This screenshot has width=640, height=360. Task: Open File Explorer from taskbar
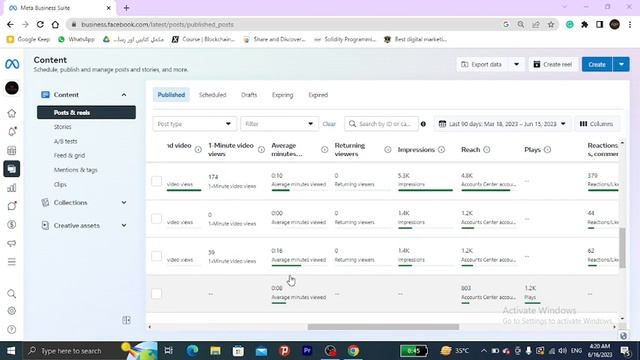215,351
